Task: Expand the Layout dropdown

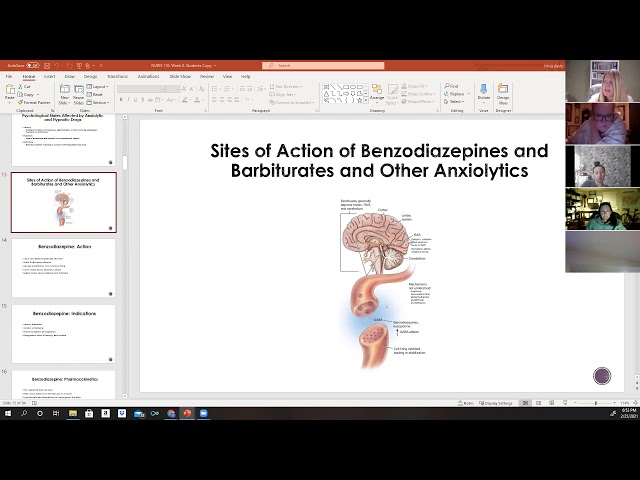Action: pos(98,87)
